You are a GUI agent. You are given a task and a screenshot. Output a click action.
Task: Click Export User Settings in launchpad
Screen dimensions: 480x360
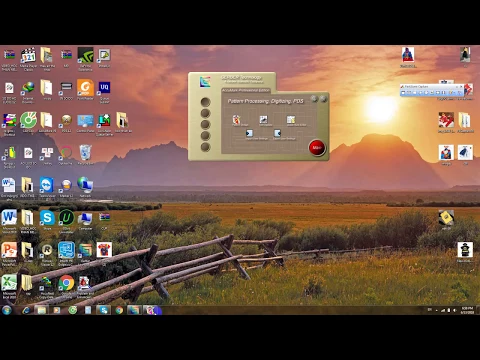coord(277,134)
